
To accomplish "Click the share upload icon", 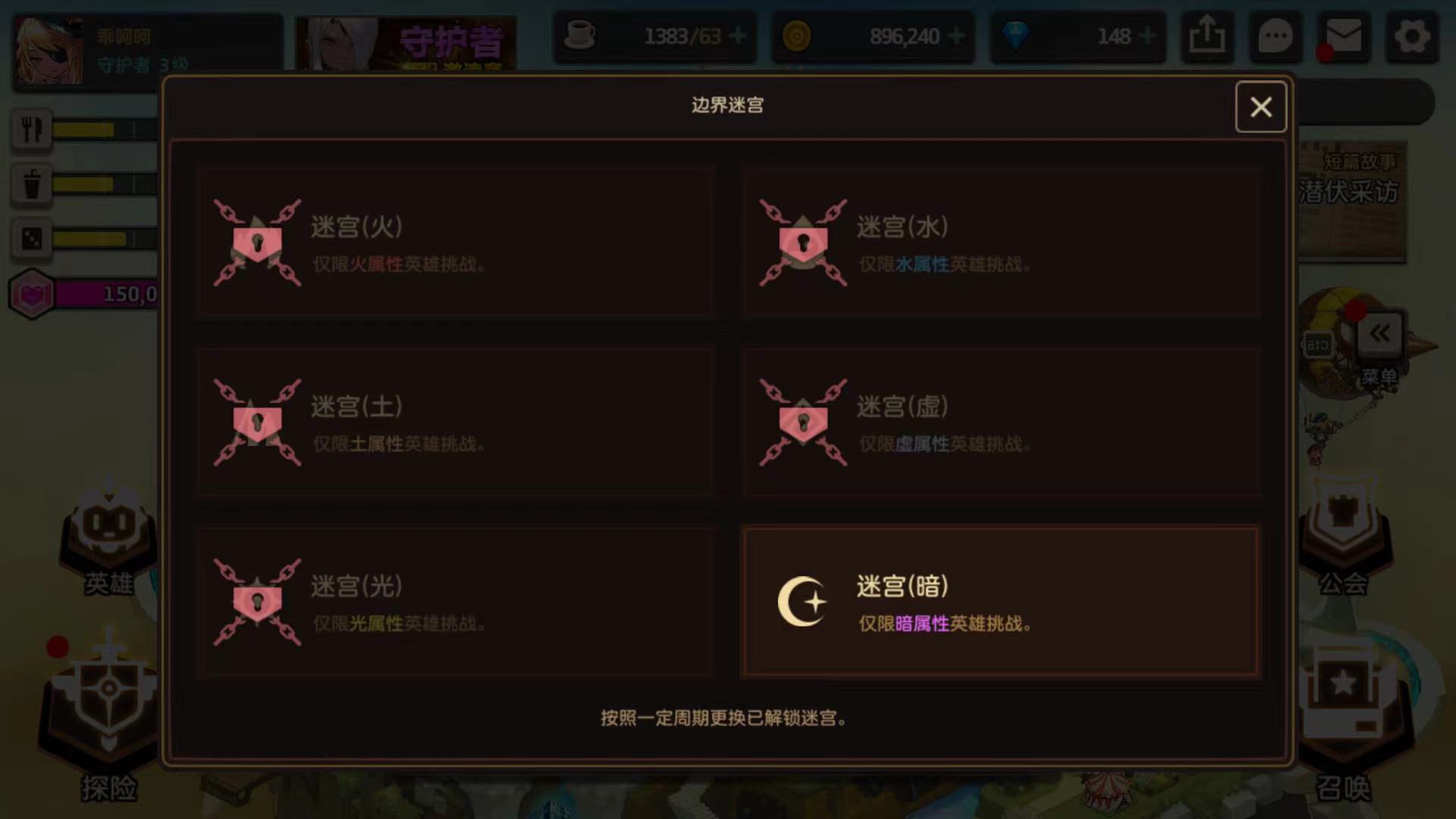I will pos(1207,36).
